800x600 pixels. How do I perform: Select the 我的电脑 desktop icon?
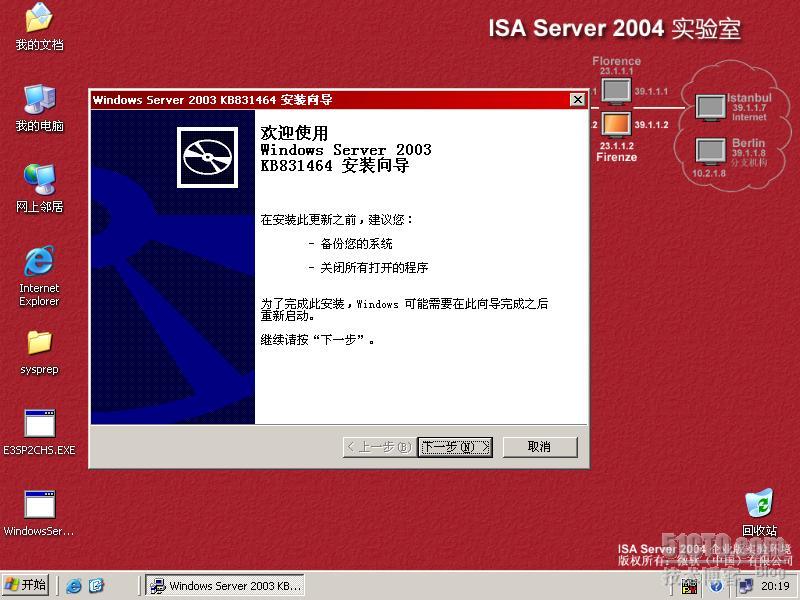pos(39,108)
